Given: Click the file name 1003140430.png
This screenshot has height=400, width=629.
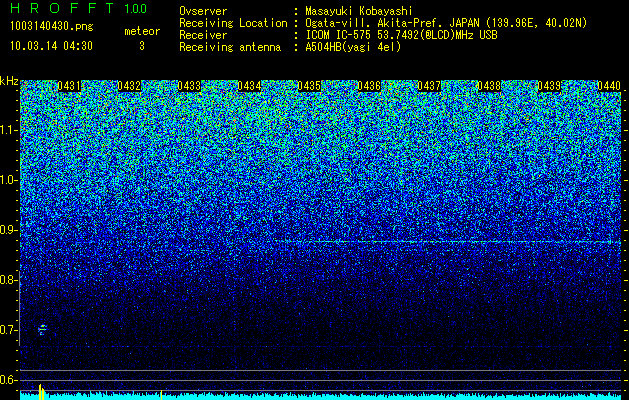Looking at the screenshot, I should click(52, 27).
